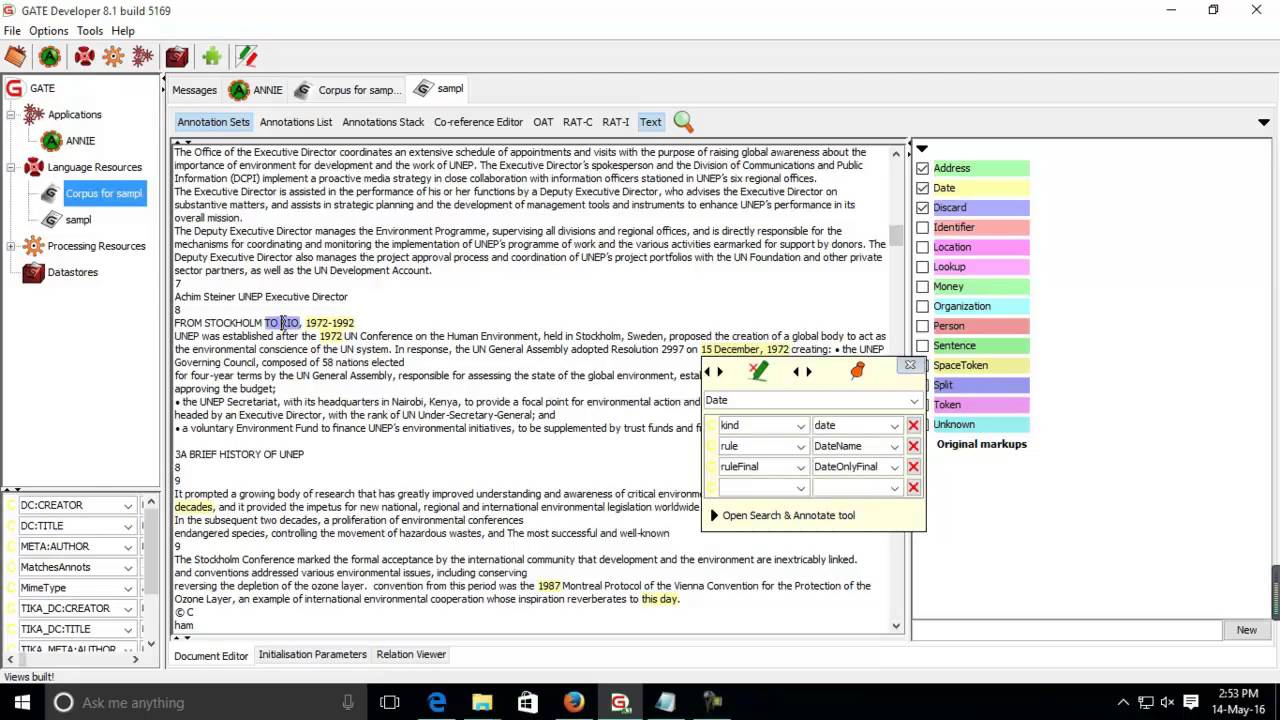Screen dimensions: 1280x720
Task: Click the red multi-gear application toolbar icon
Action: tap(143, 56)
